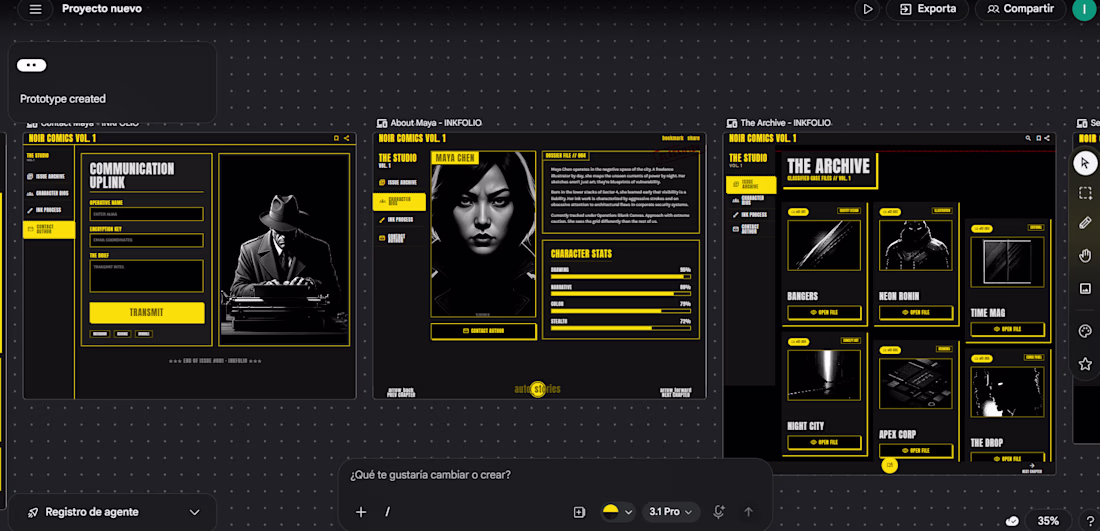The width and height of the screenshot is (1100, 531).
Task: Click the Compartir share button
Action: 1020,9
